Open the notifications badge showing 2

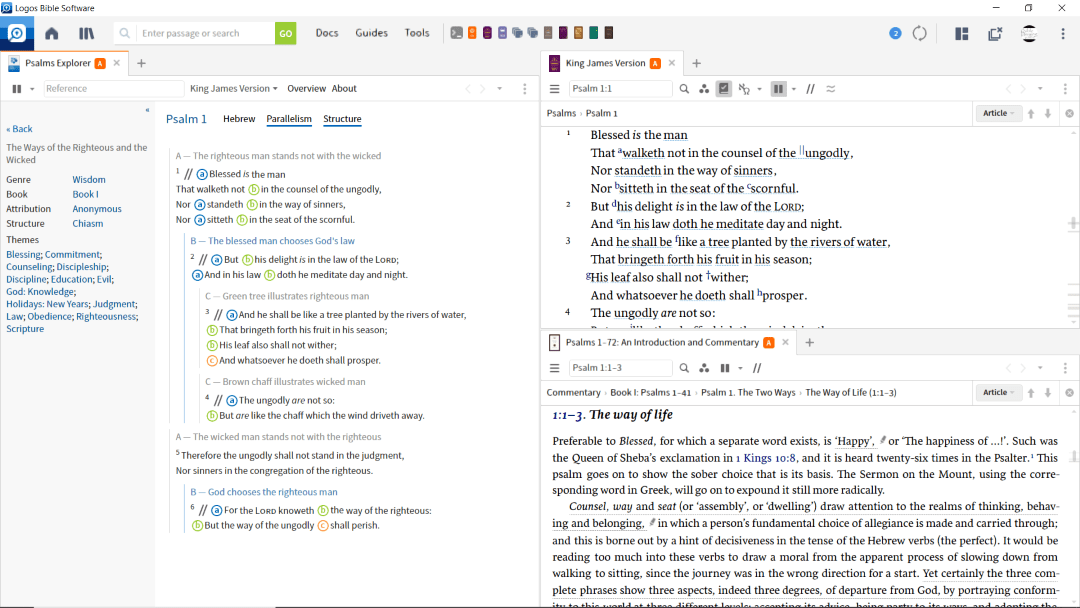(895, 33)
